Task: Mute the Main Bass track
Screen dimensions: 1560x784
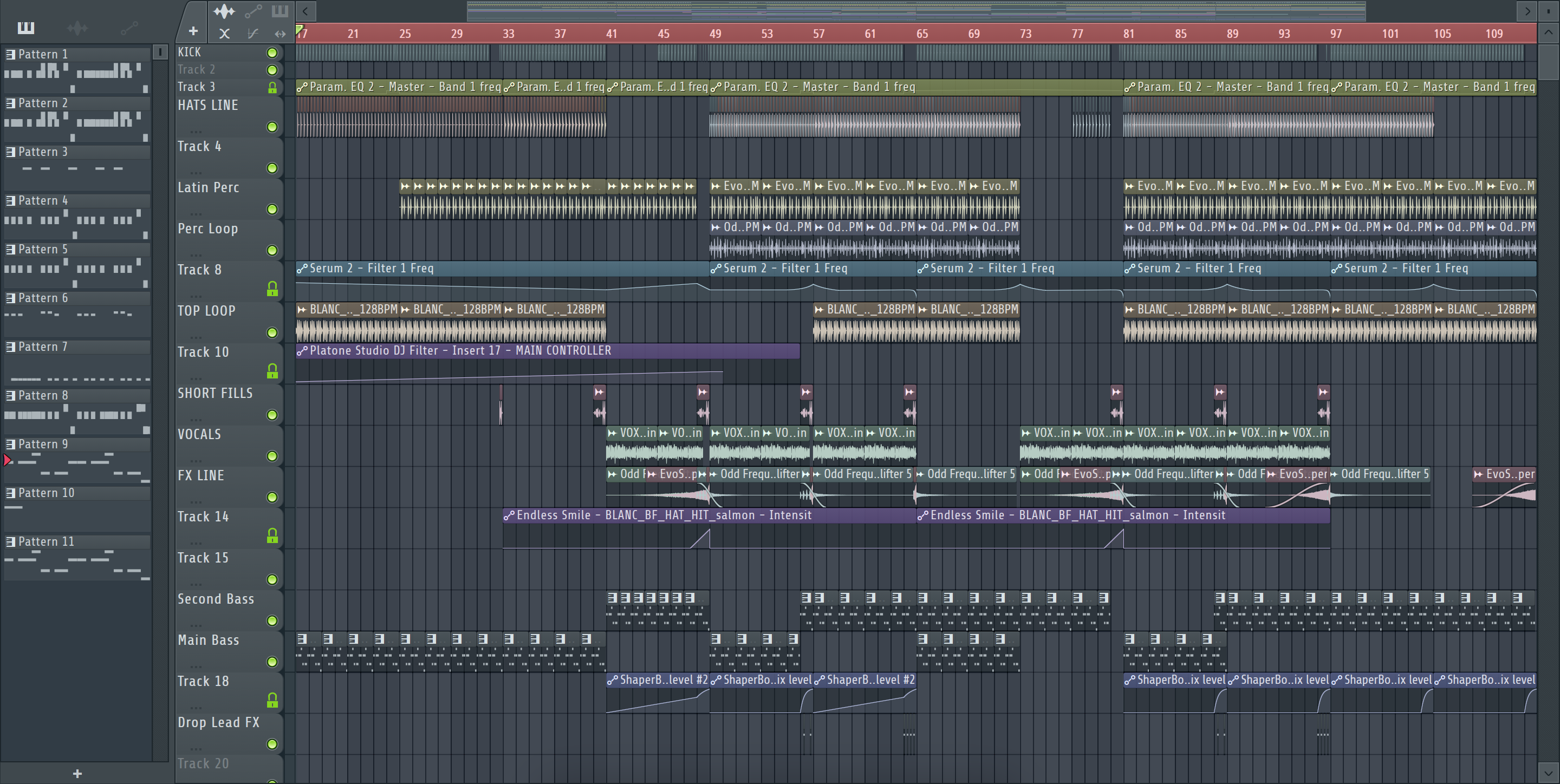Action: pos(272,662)
